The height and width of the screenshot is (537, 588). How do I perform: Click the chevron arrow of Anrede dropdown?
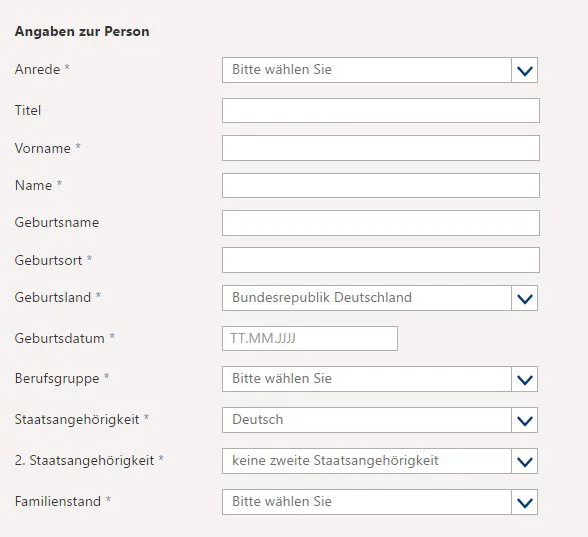[524, 70]
